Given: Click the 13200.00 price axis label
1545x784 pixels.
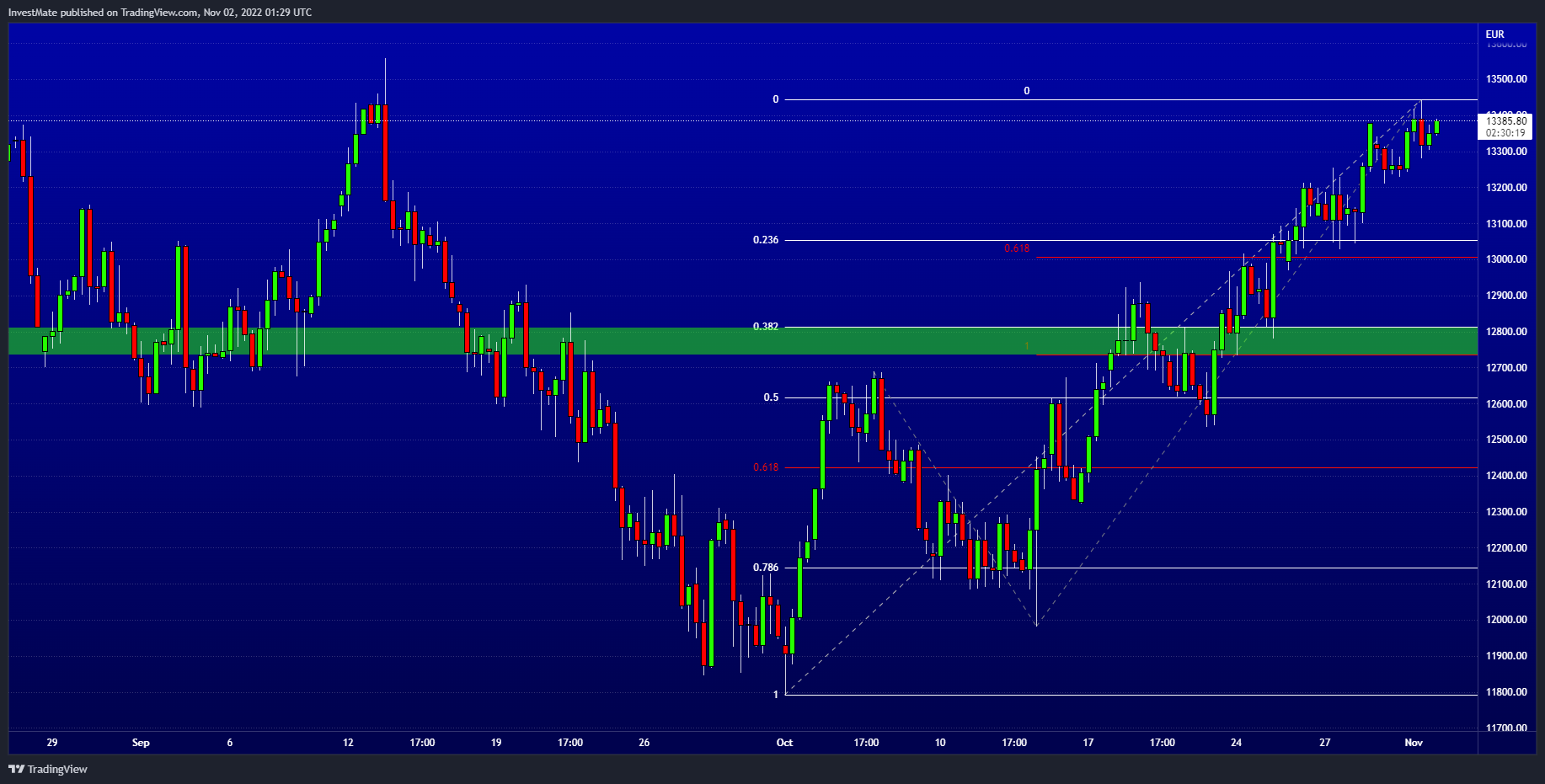Looking at the screenshot, I should point(1506,188).
